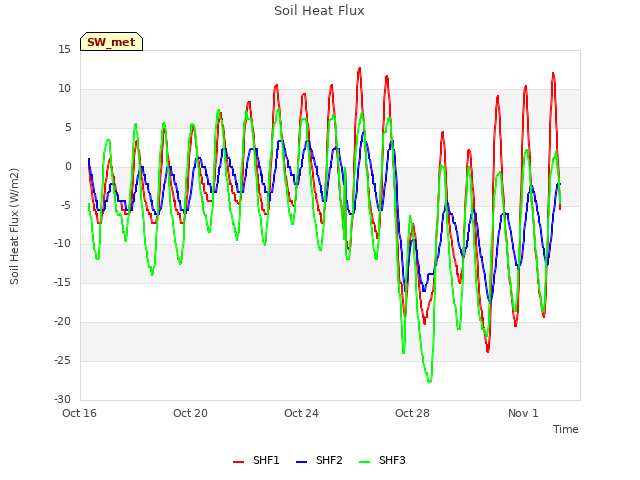
Task: Click the -10 y-axis tick label
Action: pyautogui.click(x=62, y=244)
